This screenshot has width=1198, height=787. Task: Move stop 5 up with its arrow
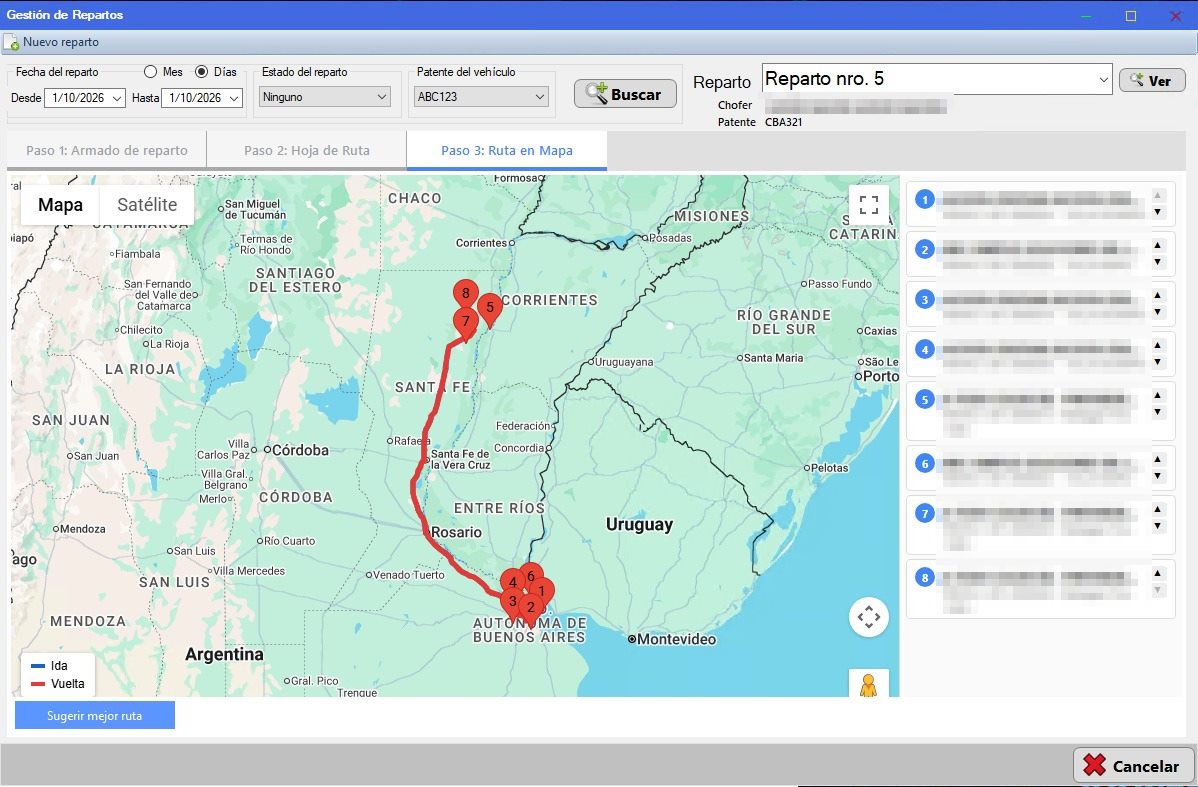[x=1158, y=395]
